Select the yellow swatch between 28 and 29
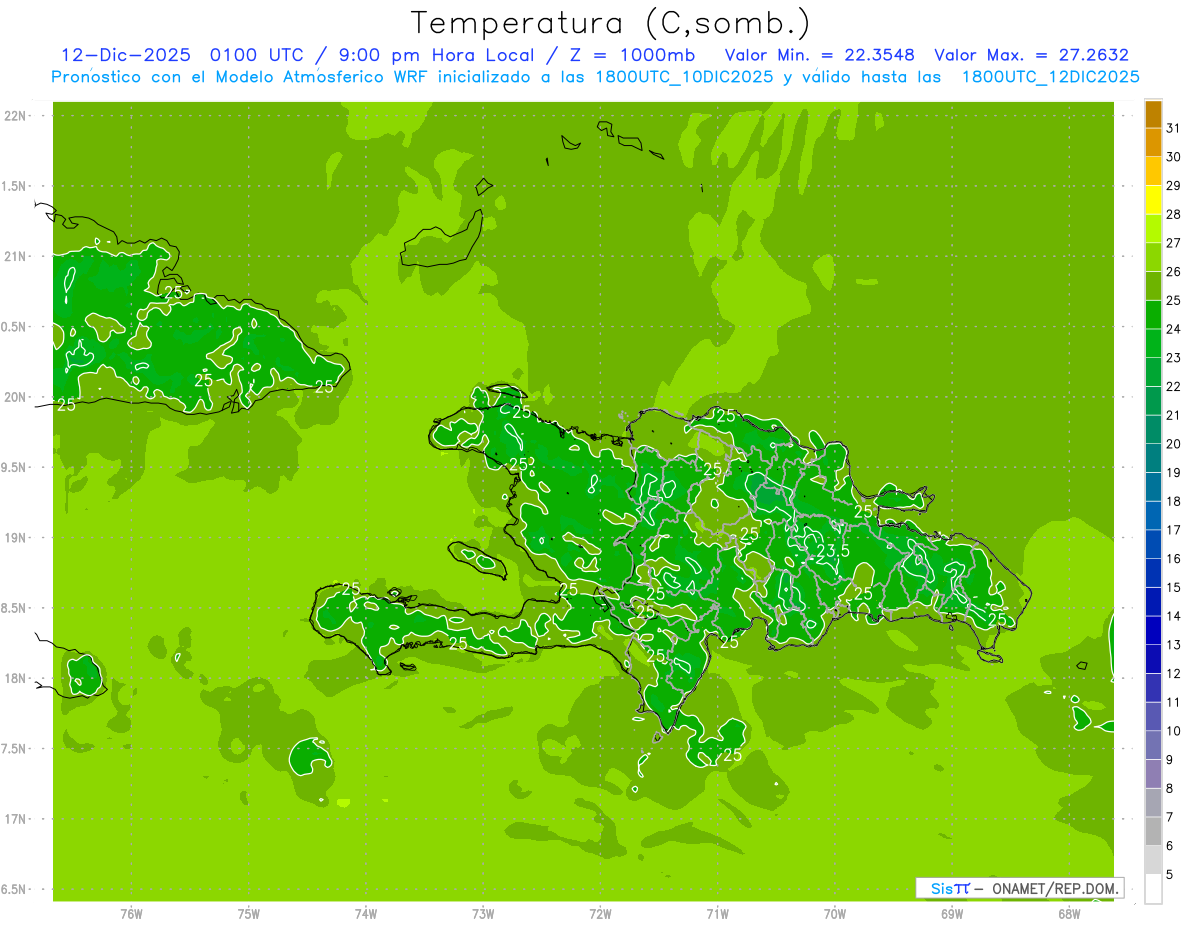The width and height of the screenshot is (1200, 927). [x=1153, y=200]
